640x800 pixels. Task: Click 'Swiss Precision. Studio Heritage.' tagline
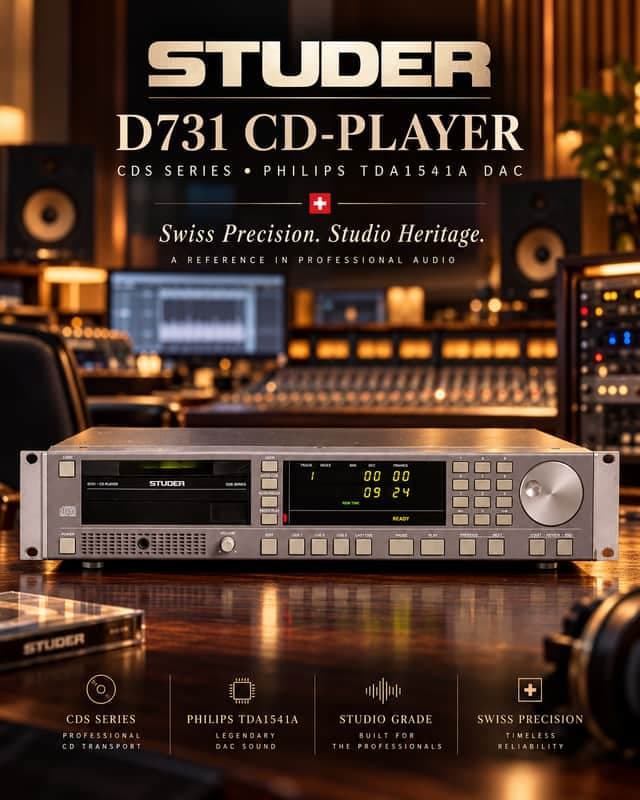pyautogui.click(x=322, y=234)
